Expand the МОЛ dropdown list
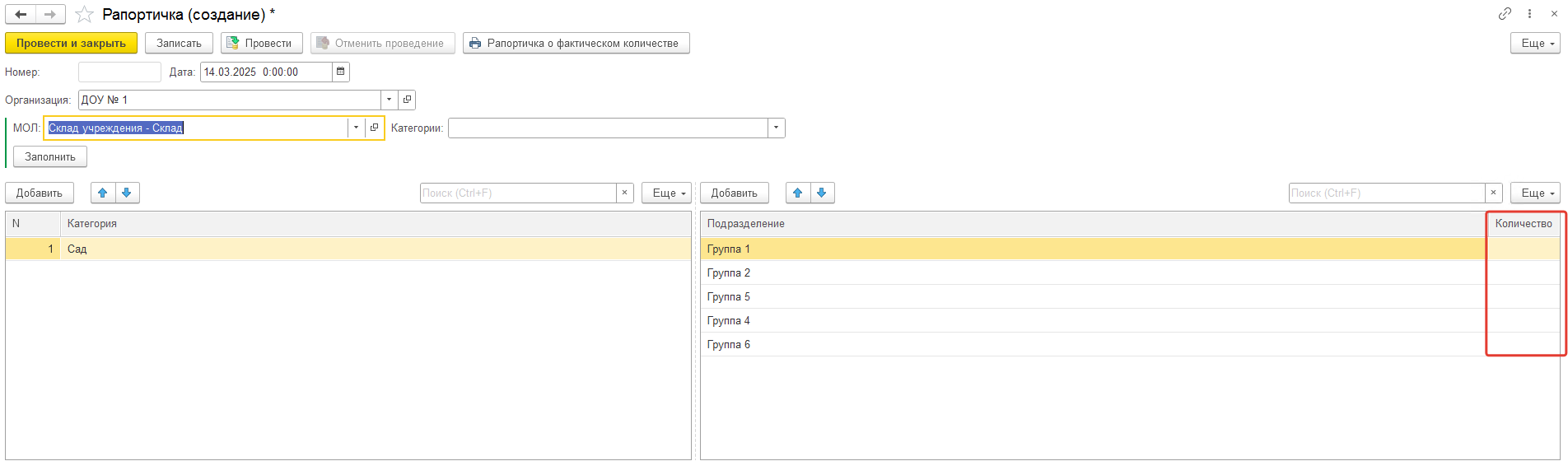Image resolution: width=1568 pixels, height=461 pixels. click(x=356, y=128)
